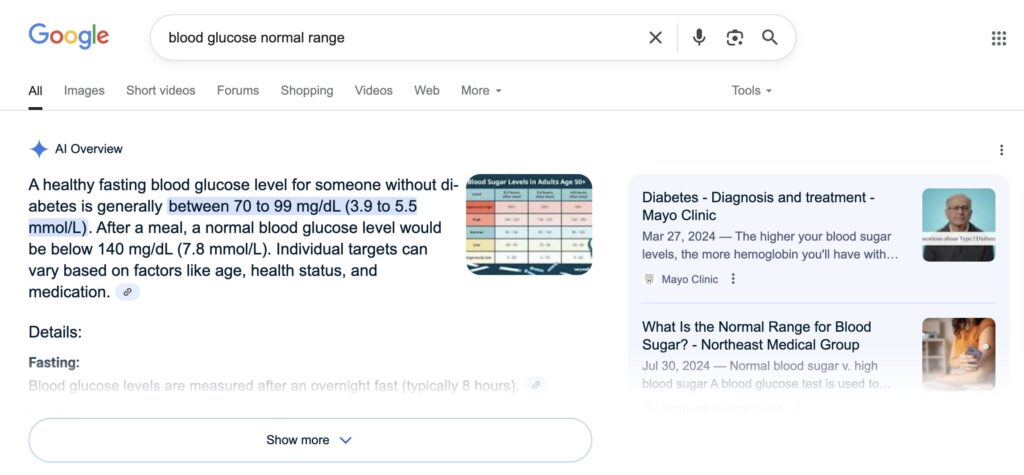Open the More dropdown in search tabs

[x=481, y=91]
